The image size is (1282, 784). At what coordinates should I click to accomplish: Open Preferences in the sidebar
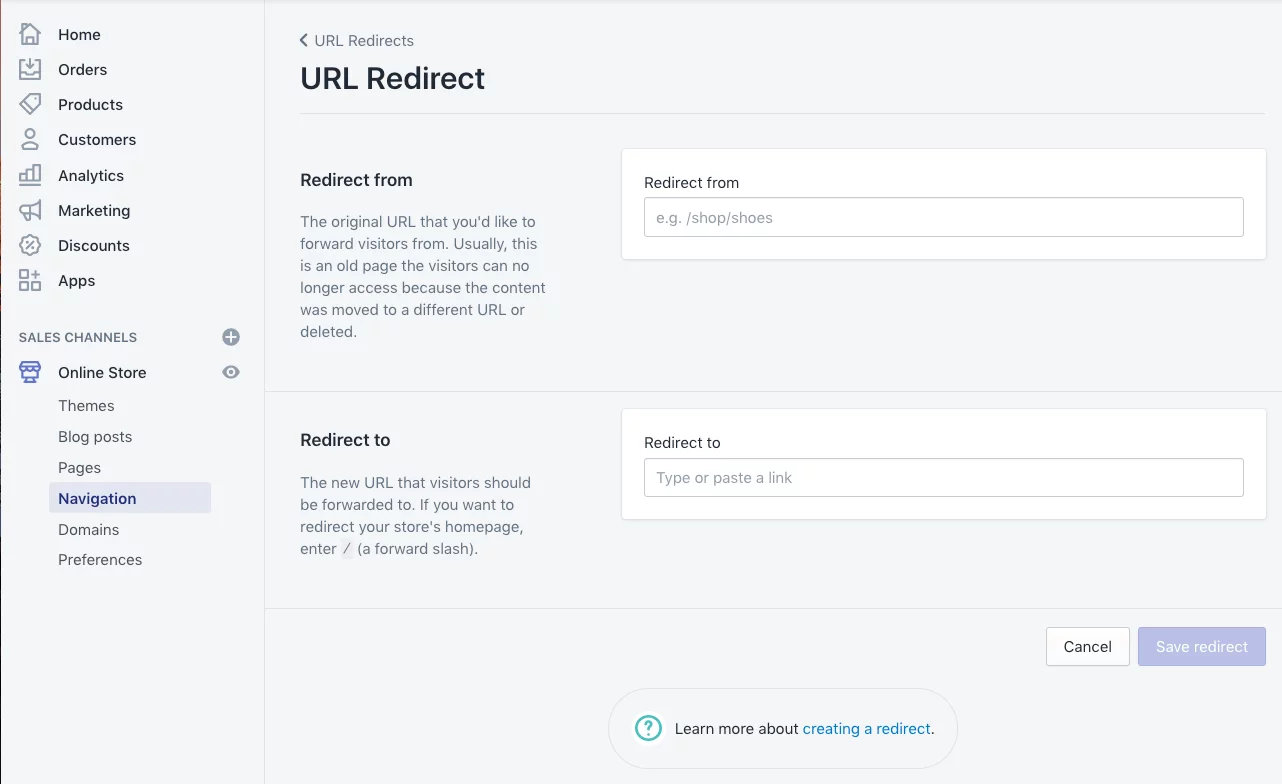tap(100, 559)
